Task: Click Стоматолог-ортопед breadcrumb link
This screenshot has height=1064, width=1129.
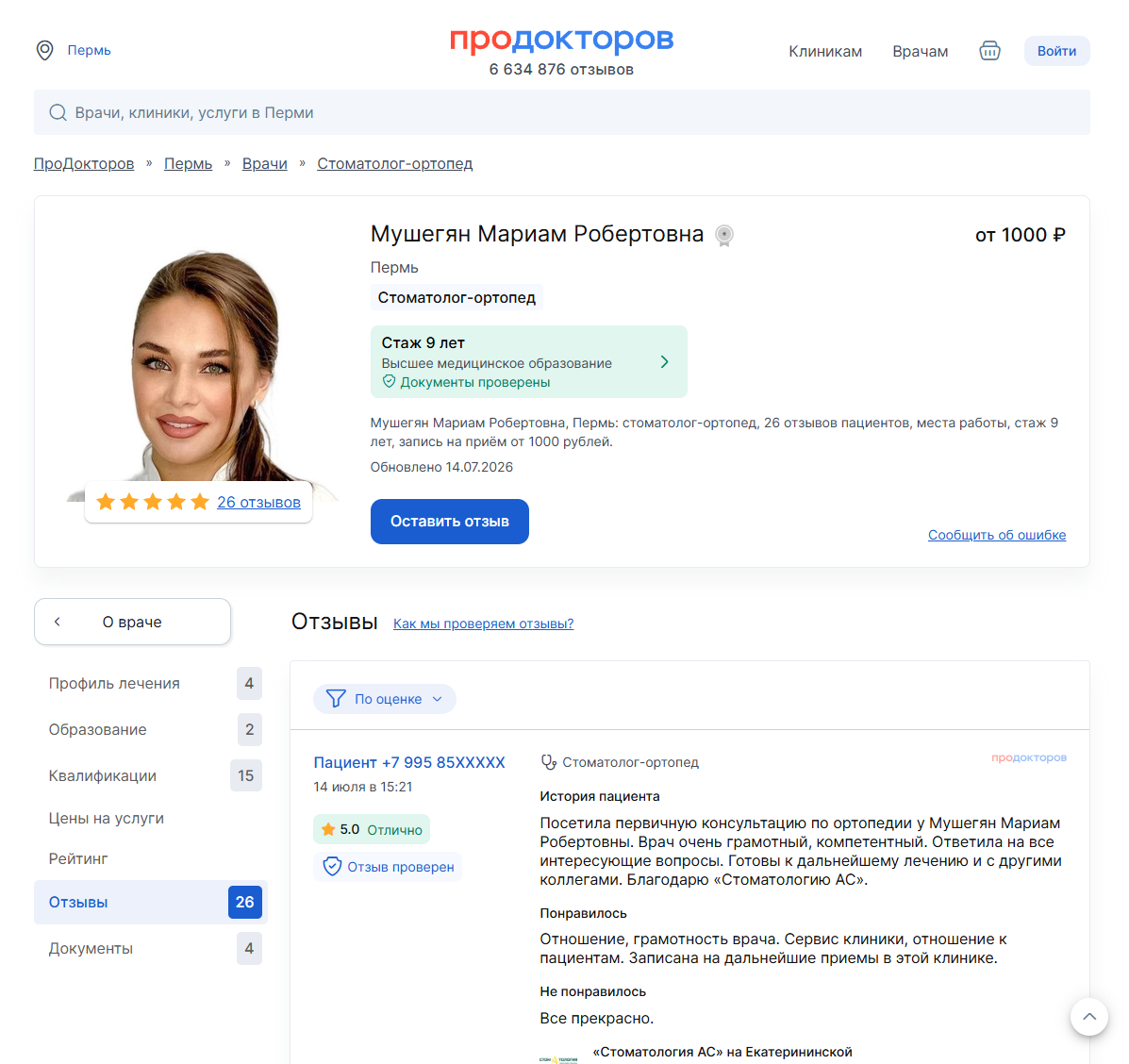Action: tap(394, 164)
